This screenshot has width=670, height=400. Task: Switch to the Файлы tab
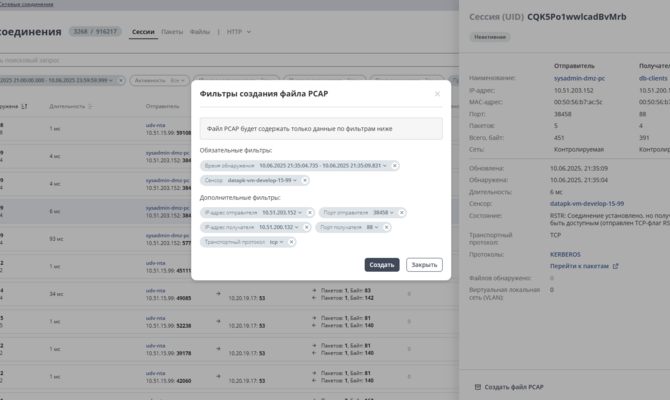(x=200, y=32)
